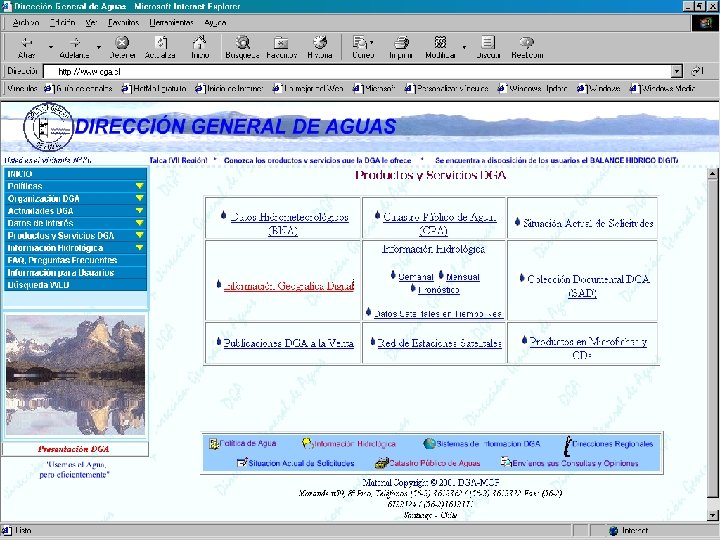Click the Ir go button beside address bar
Image resolution: width=720 pixels, height=540 pixels.
tap(697, 71)
